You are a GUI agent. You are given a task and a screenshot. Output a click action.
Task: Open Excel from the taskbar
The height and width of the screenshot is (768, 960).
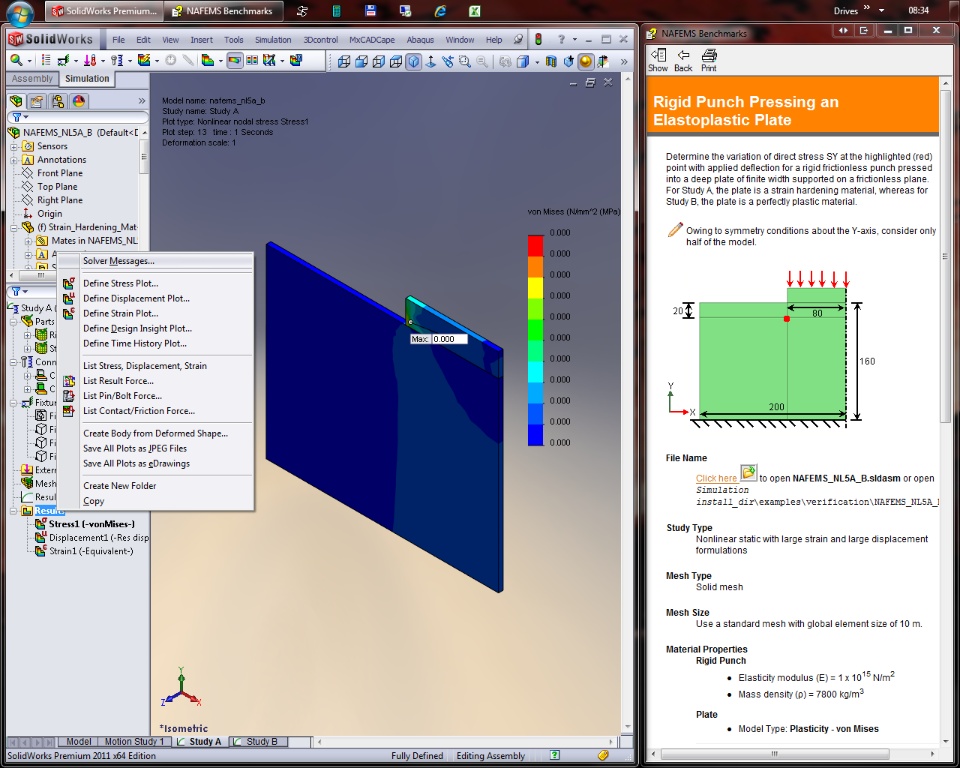(x=474, y=10)
